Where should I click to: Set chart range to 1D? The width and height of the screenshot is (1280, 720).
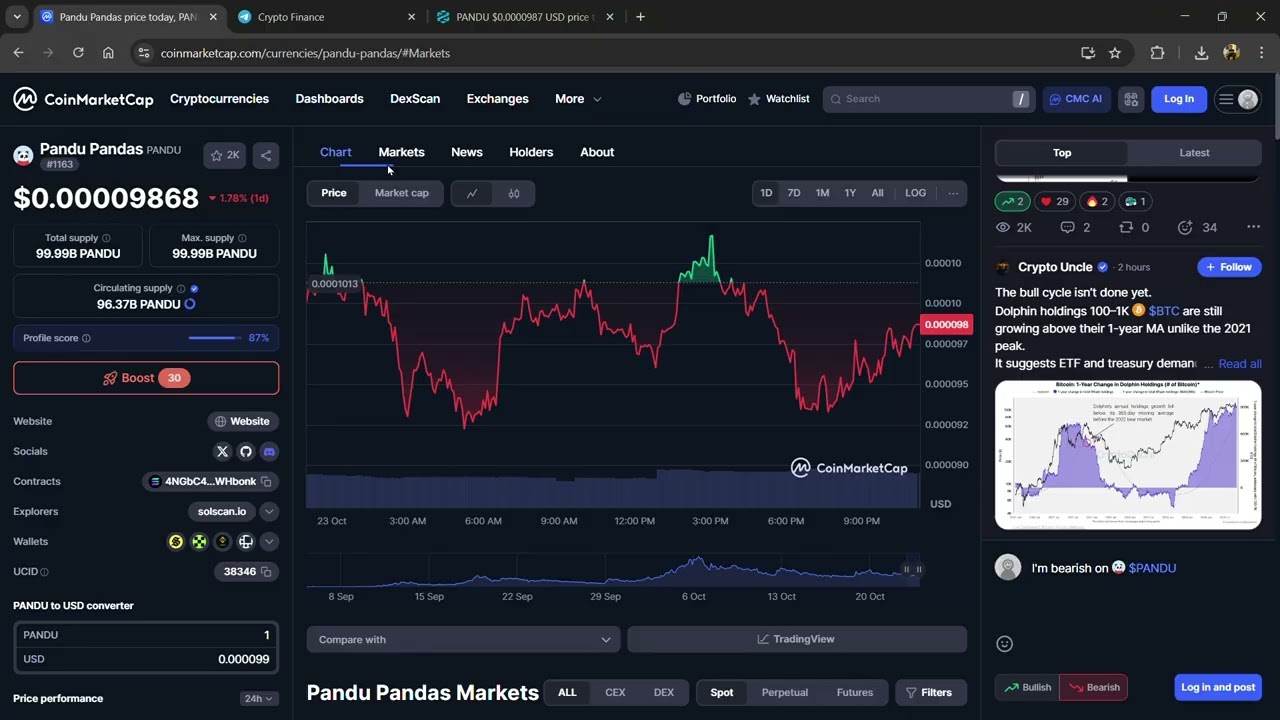pos(766,193)
